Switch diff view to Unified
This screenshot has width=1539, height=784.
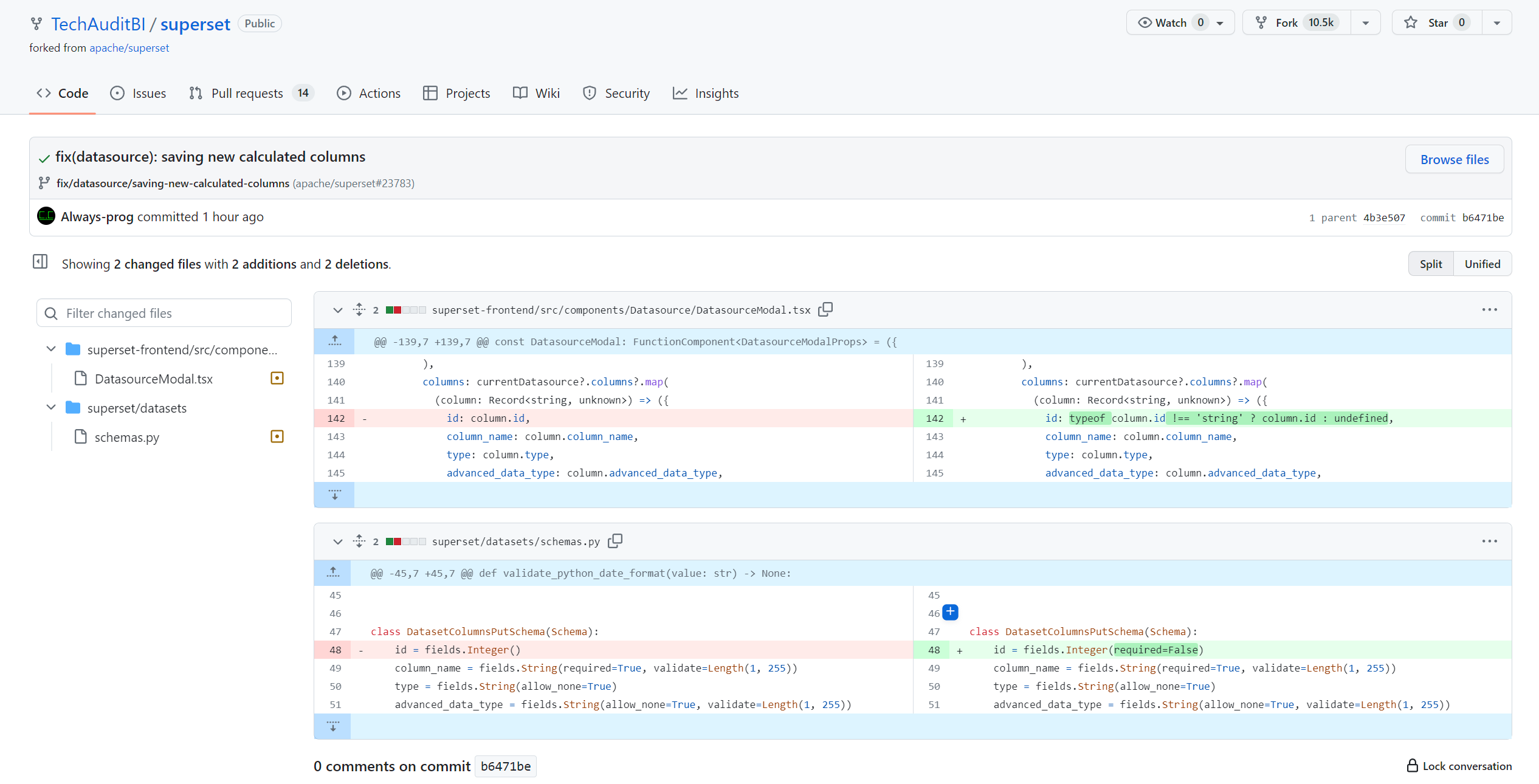(1482, 264)
